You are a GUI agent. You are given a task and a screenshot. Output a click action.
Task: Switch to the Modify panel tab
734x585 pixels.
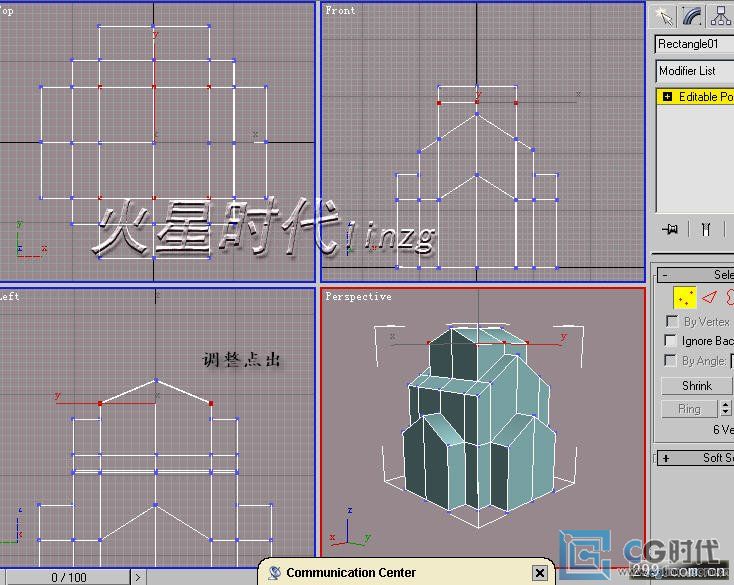pos(691,15)
